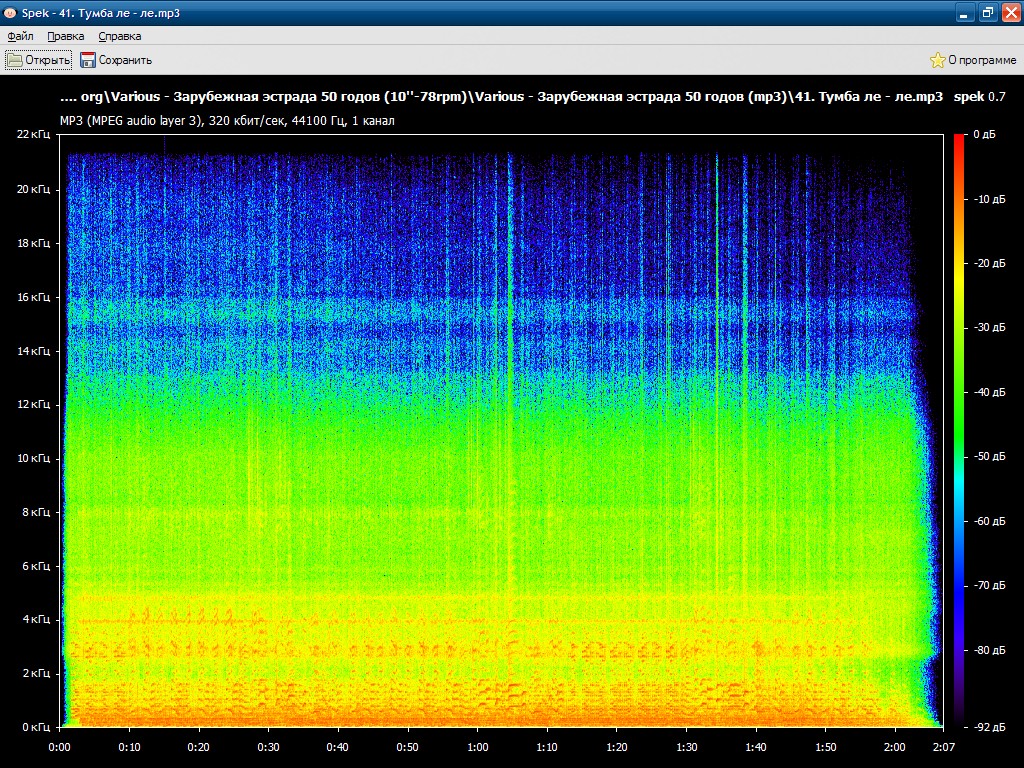The width and height of the screenshot is (1024, 768).
Task: Click the 1:00 mark on time axis
Action: click(477, 747)
